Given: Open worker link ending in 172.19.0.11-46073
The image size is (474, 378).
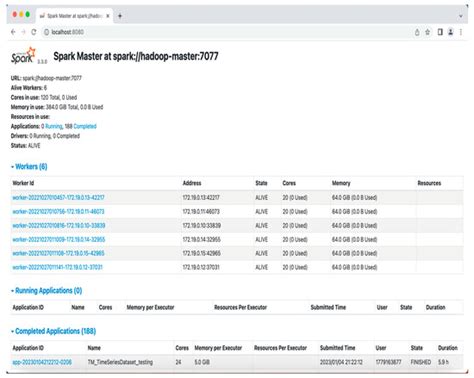Looking at the screenshot, I should pos(58,212).
